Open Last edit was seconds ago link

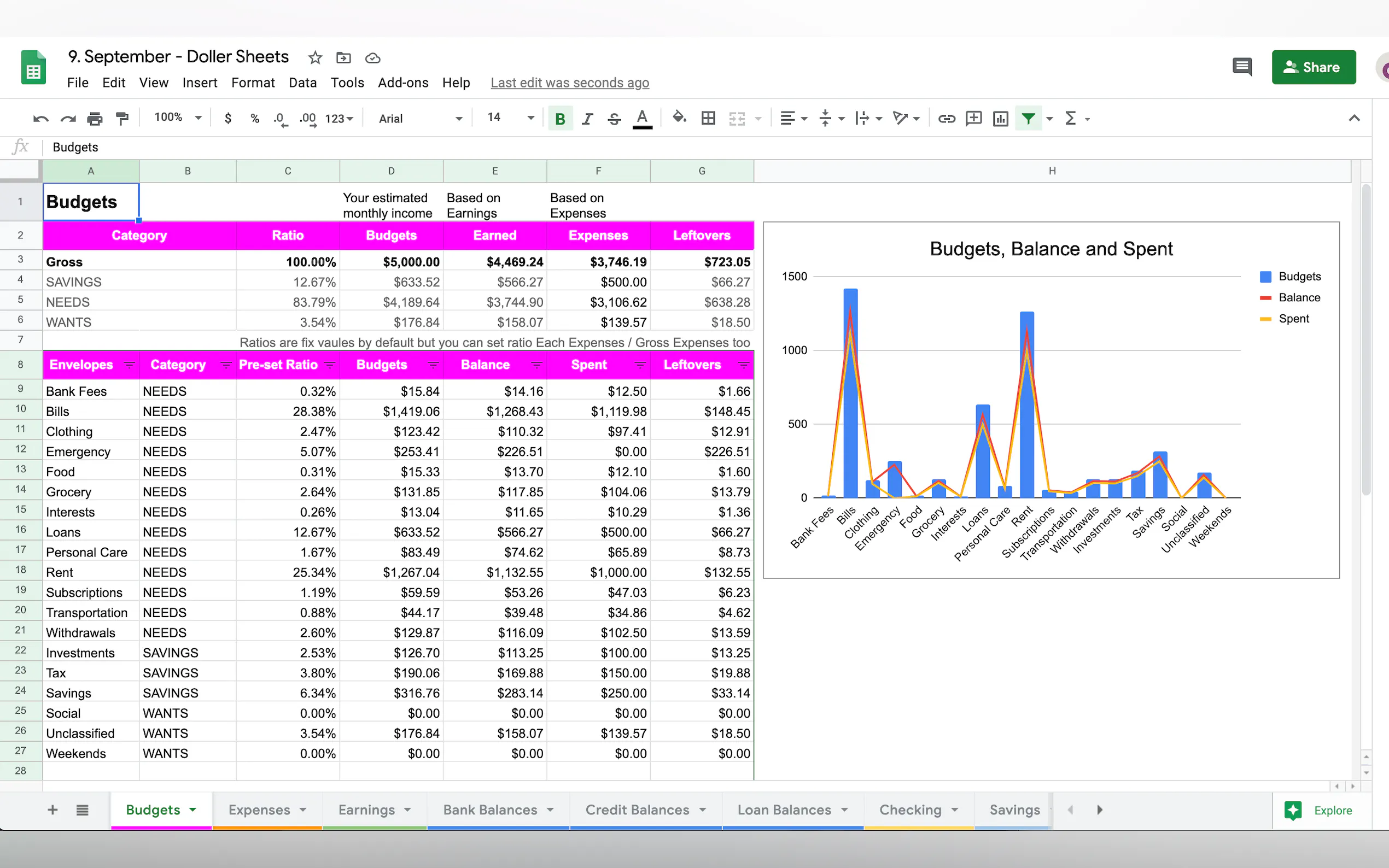(570, 83)
